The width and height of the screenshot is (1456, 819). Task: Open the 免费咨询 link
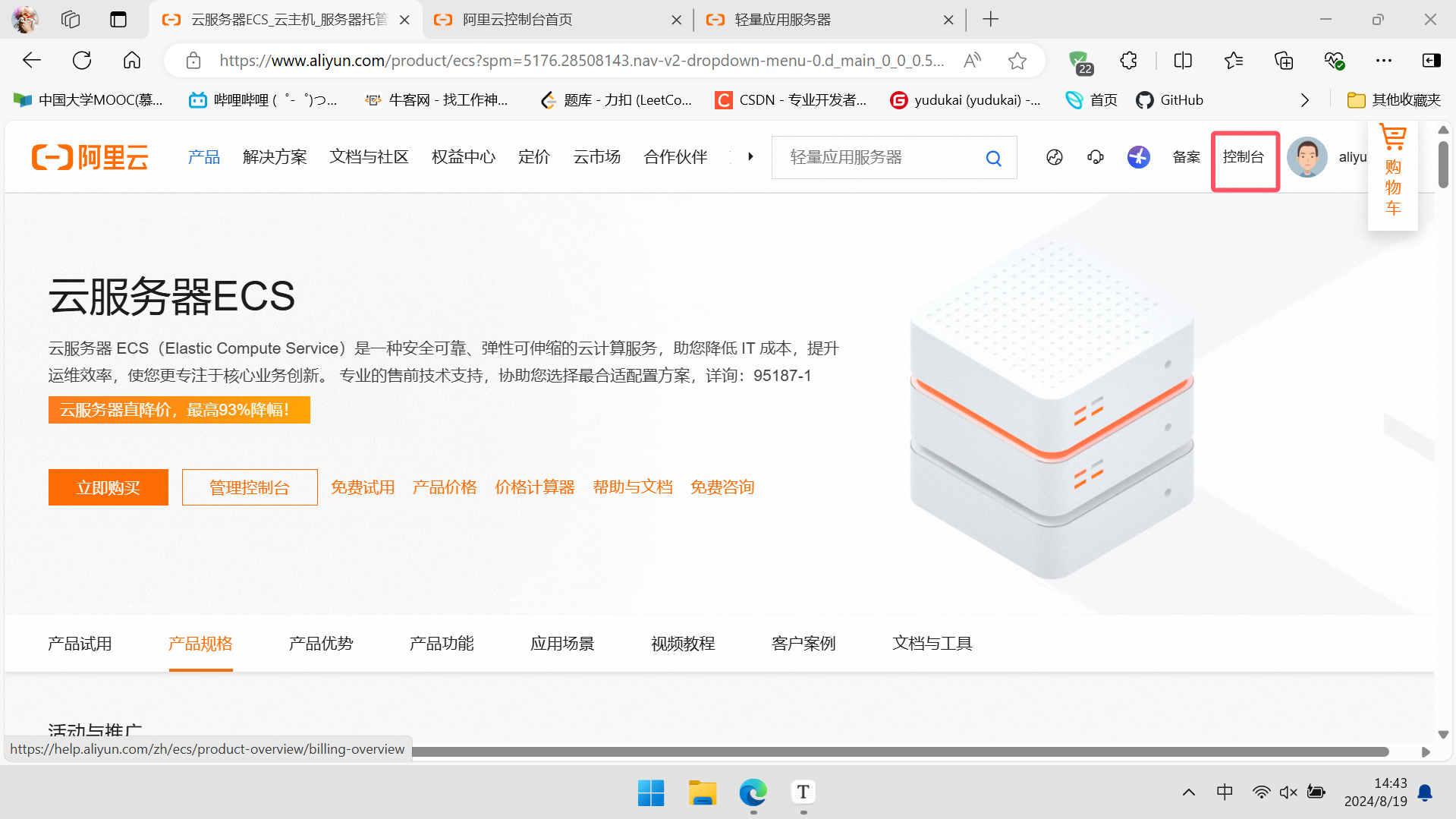point(722,487)
